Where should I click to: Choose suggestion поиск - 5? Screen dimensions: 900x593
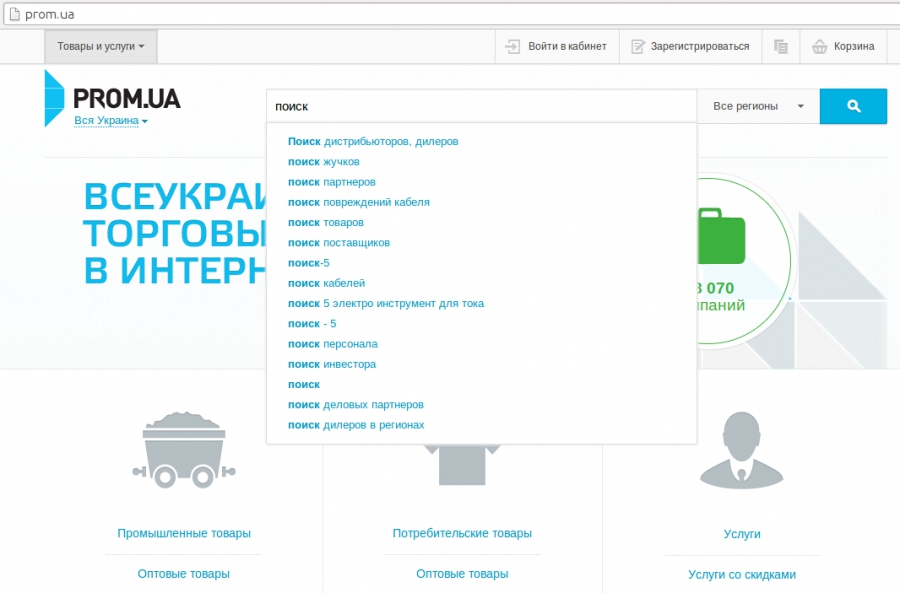[312, 324]
